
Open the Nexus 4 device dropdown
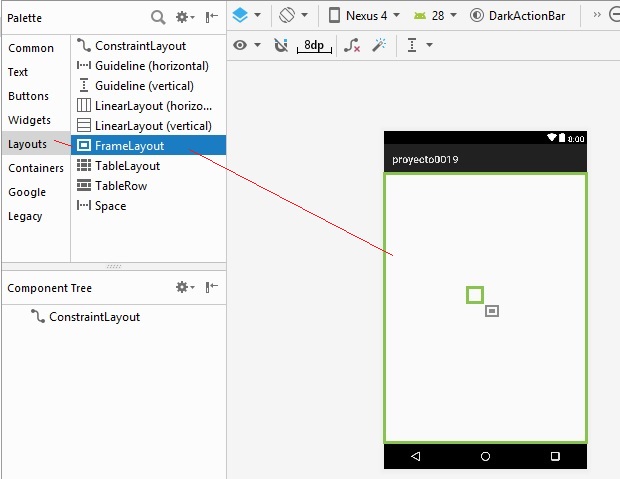pos(364,16)
